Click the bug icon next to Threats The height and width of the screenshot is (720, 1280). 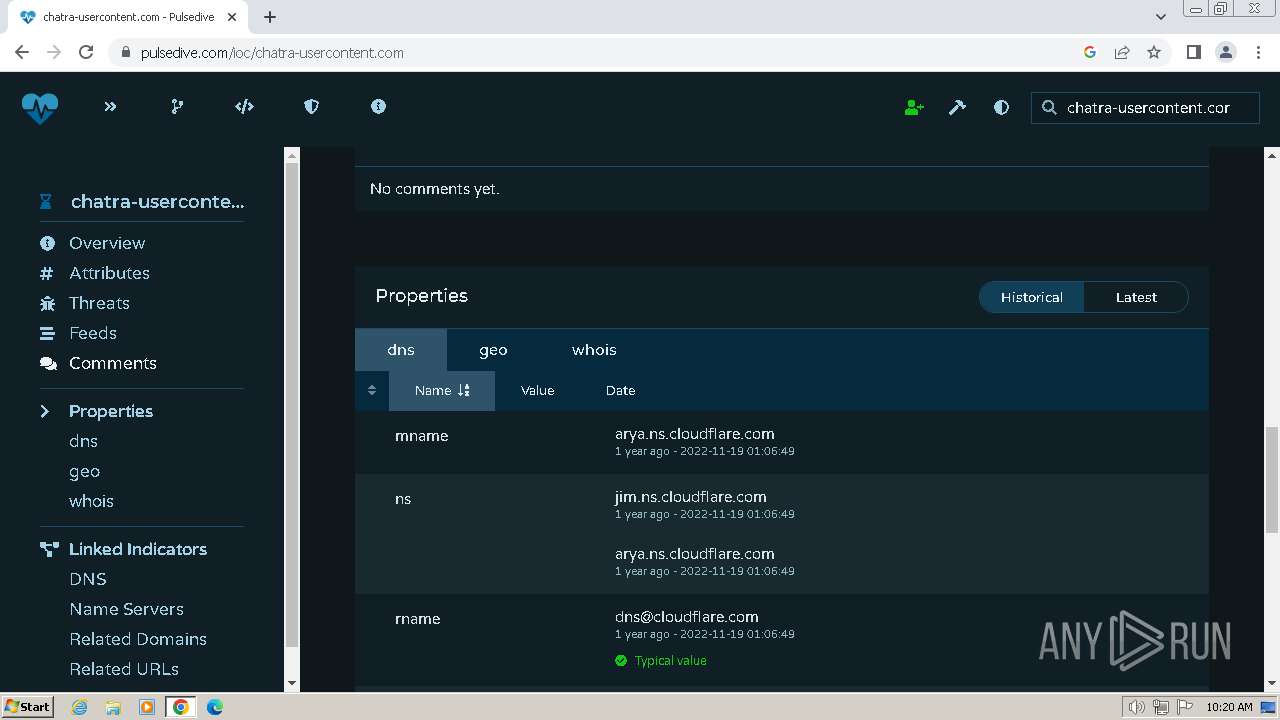[47, 303]
